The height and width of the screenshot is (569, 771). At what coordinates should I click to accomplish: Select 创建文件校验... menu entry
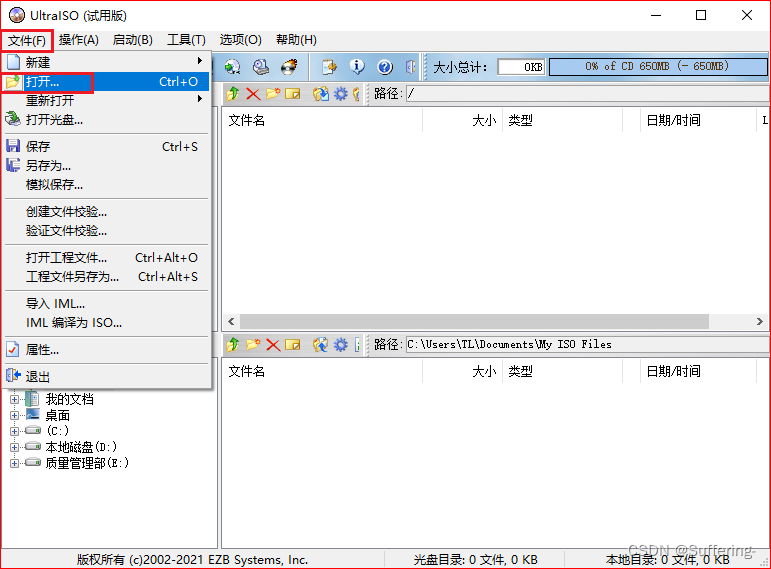click(x=107, y=211)
